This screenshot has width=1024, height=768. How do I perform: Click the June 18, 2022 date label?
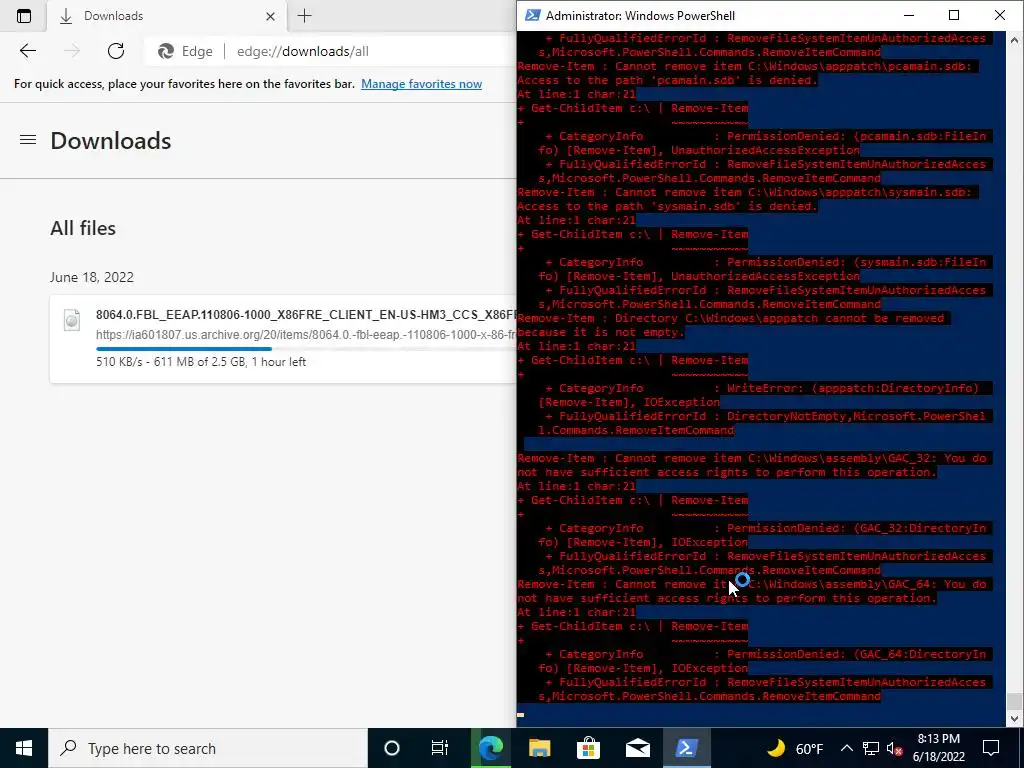[92, 277]
